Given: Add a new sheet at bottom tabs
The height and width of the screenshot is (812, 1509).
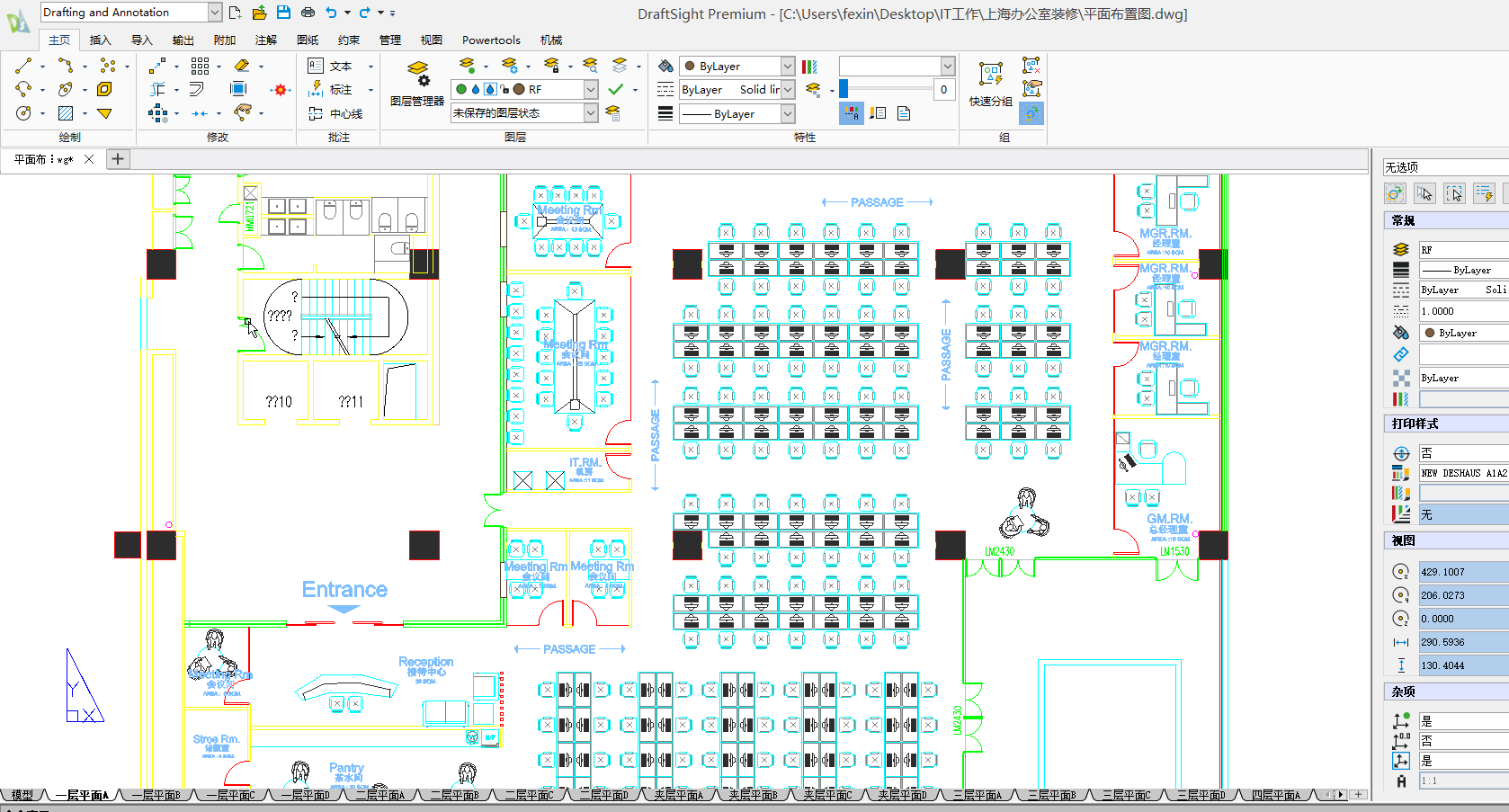Looking at the screenshot, I should [1358, 795].
